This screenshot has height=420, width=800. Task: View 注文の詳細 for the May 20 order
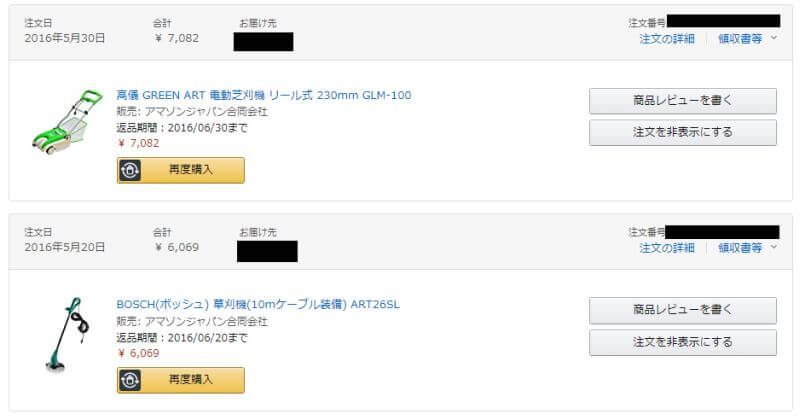(x=667, y=248)
